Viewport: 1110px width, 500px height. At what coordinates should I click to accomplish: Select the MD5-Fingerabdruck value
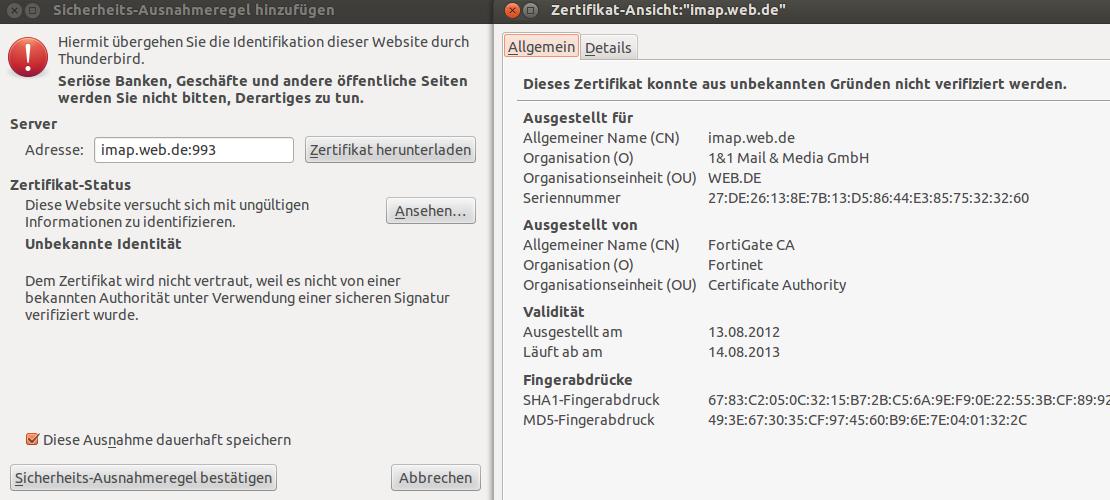[867, 420]
